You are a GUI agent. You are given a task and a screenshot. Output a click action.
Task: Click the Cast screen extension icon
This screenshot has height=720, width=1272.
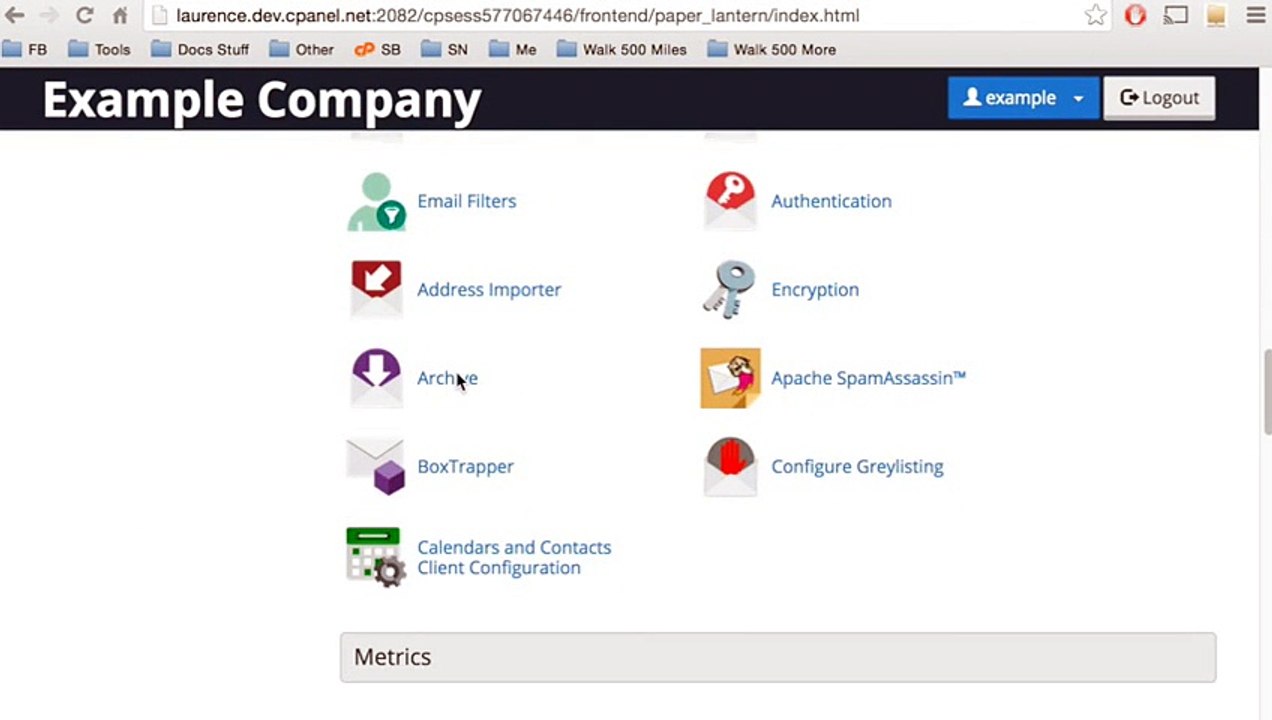pyautogui.click(x=1176, y=15)
